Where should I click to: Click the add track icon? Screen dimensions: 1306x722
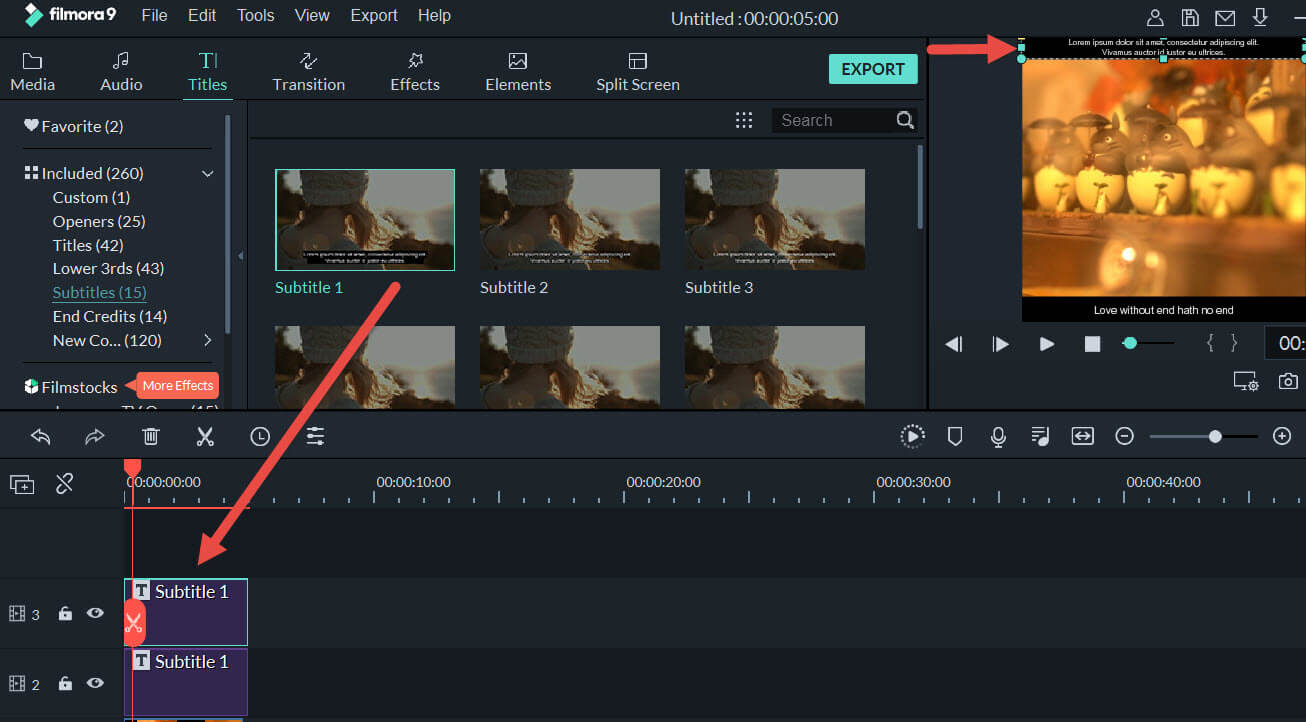click(22, 484)
